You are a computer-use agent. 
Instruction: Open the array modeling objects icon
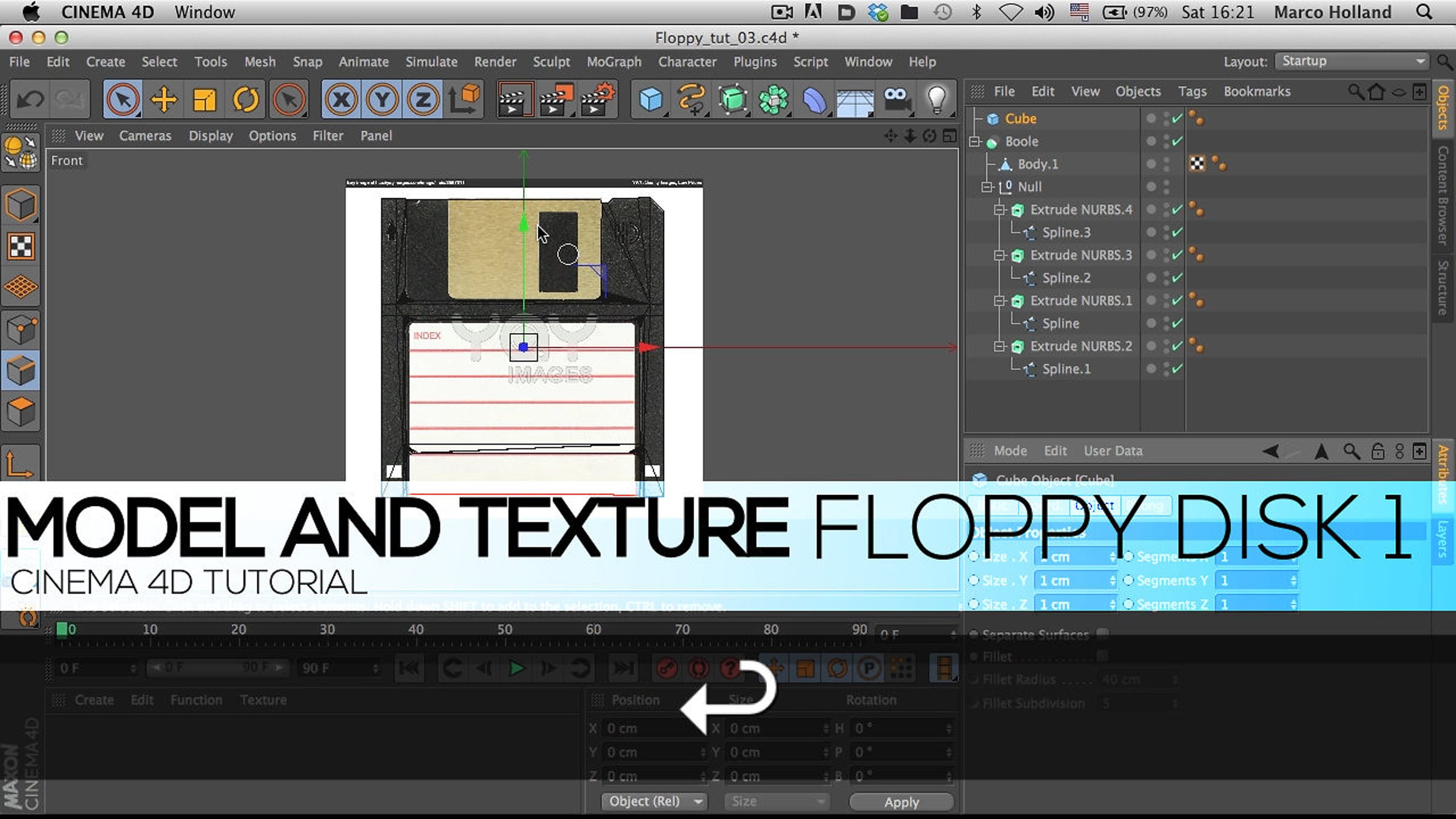click(774, 99)
